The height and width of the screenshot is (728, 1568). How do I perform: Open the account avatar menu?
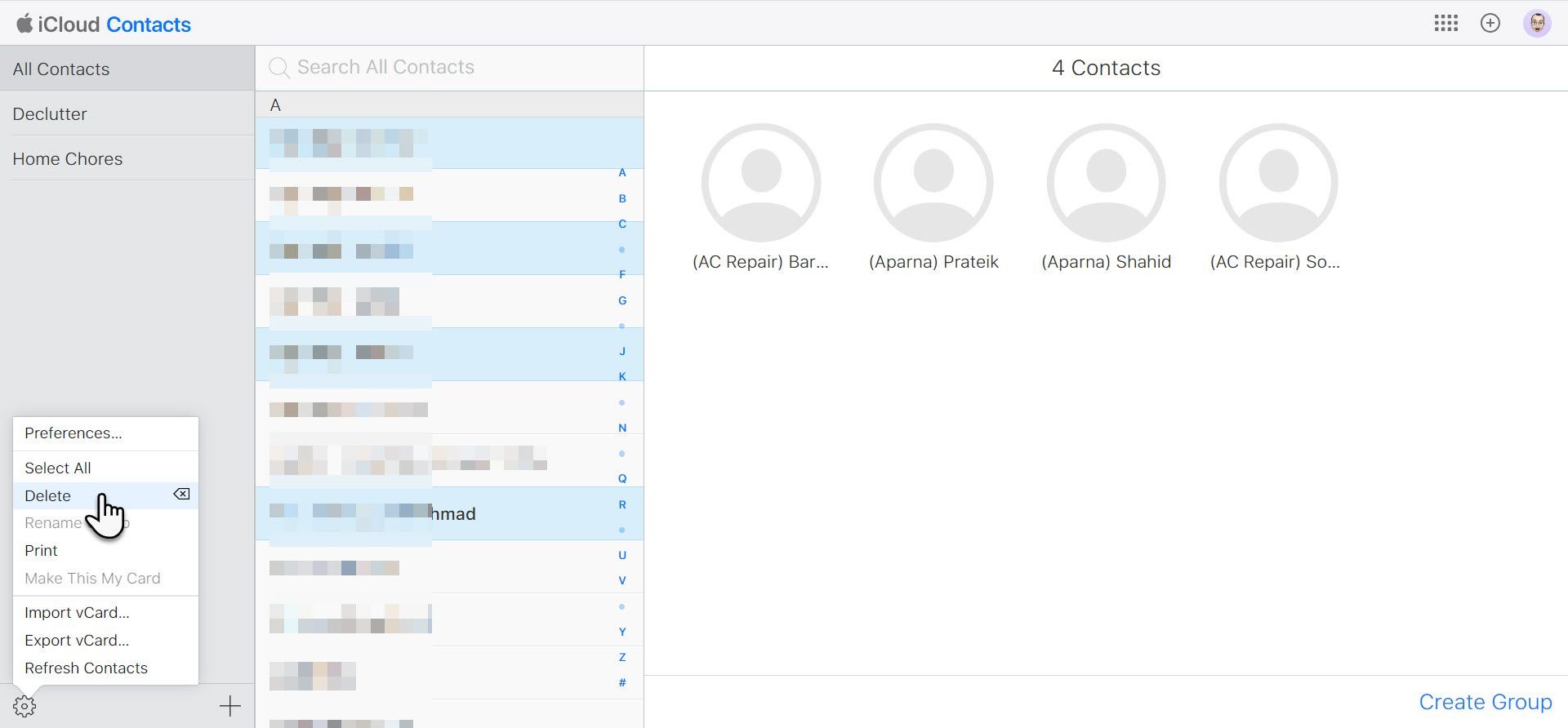click(x=1537, y=24)
